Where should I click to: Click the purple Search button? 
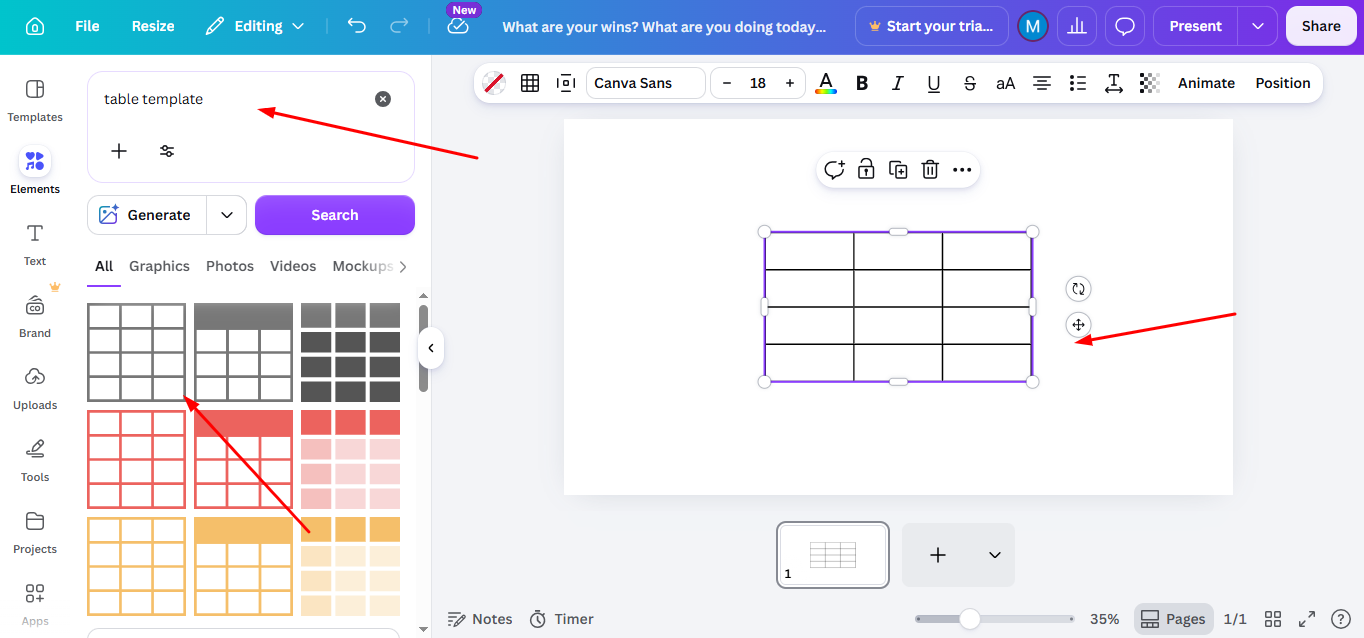[x=335, y=215]
